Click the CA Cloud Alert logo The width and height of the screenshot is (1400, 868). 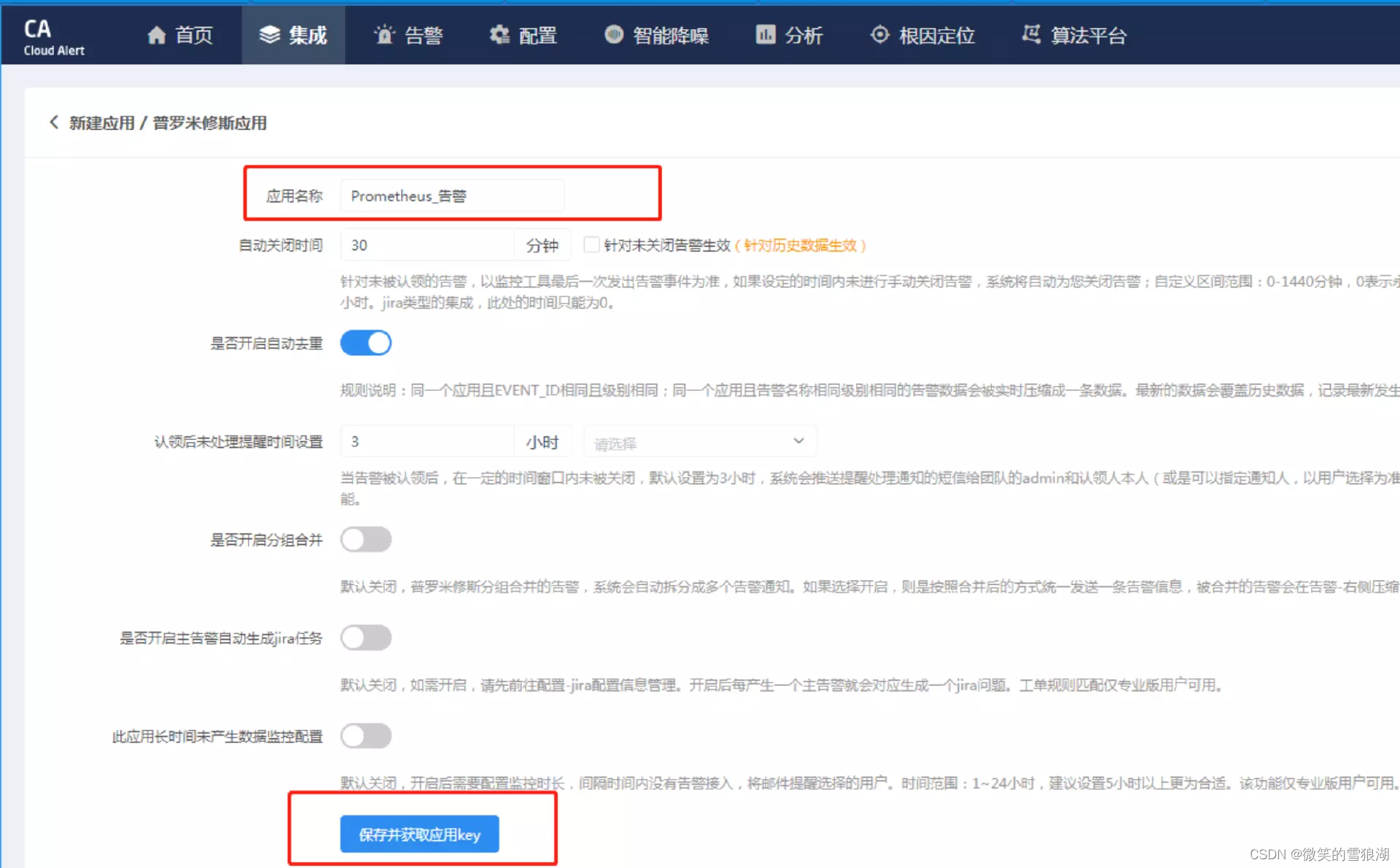53,36
